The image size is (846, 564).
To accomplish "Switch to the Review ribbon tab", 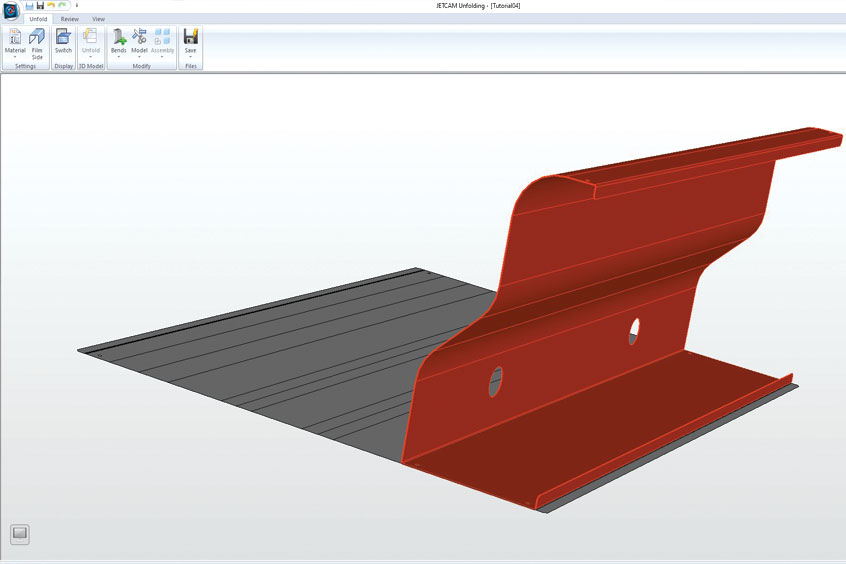I will 70,19.
